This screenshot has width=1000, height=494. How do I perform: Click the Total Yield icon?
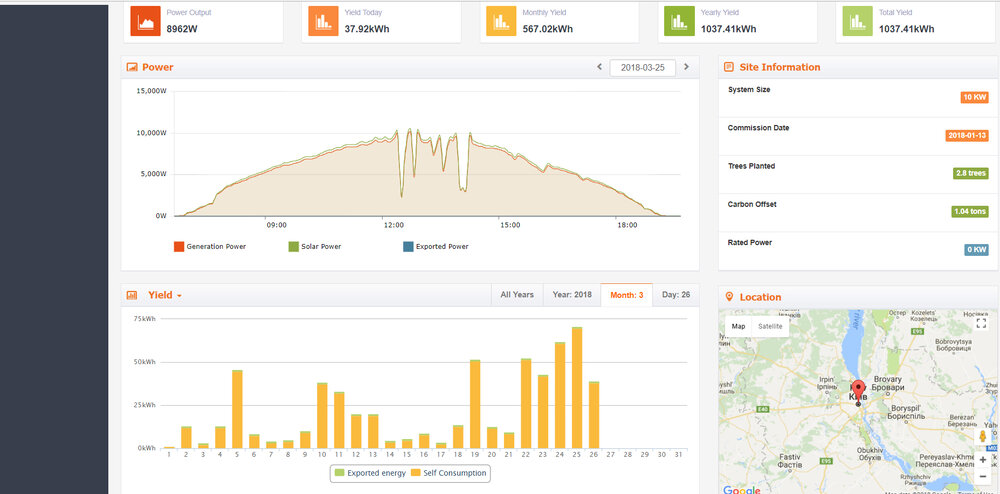tap(856, 21)
